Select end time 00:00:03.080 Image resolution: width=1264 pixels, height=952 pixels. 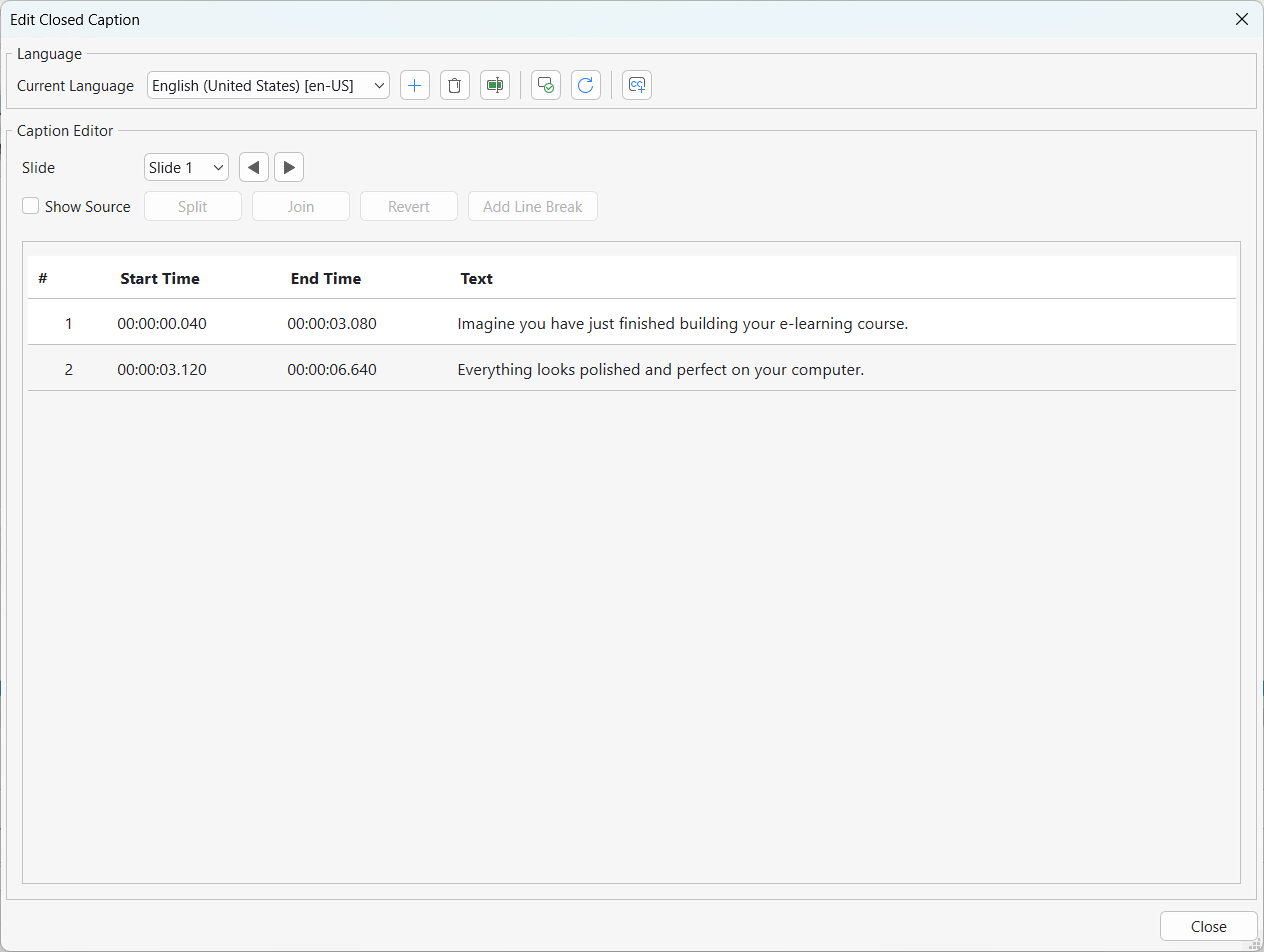point(332,323)
